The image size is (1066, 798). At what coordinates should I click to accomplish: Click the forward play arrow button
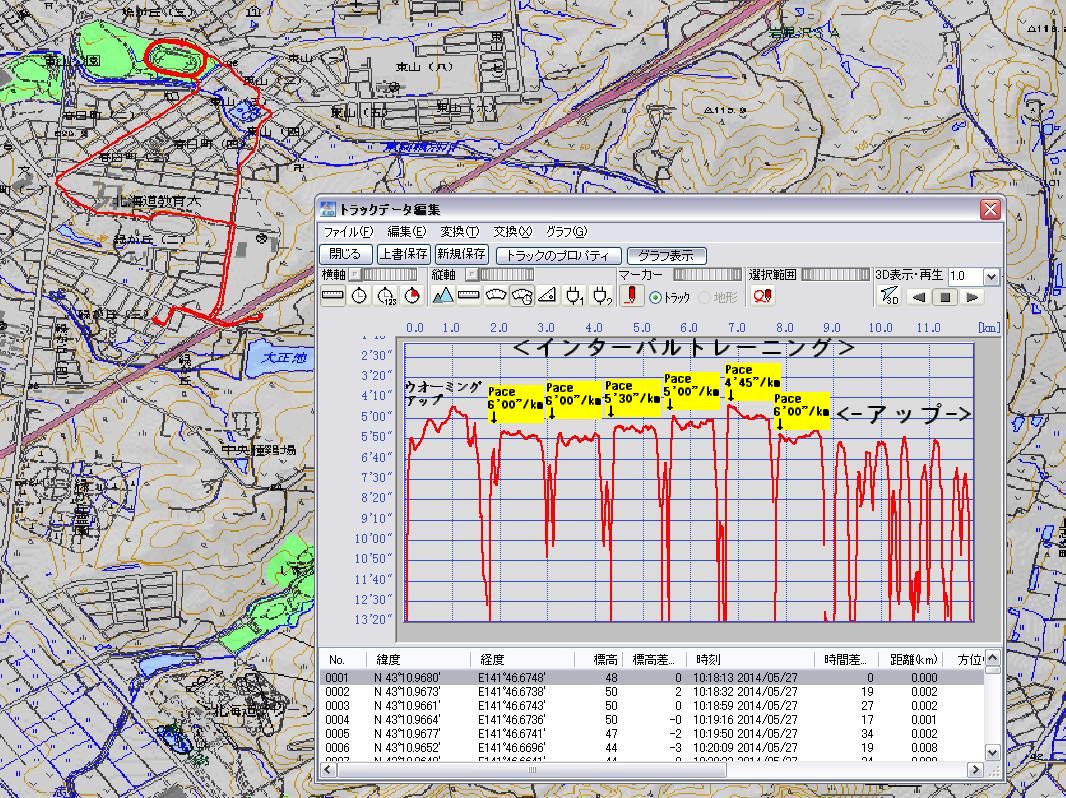tap(972, 297)
